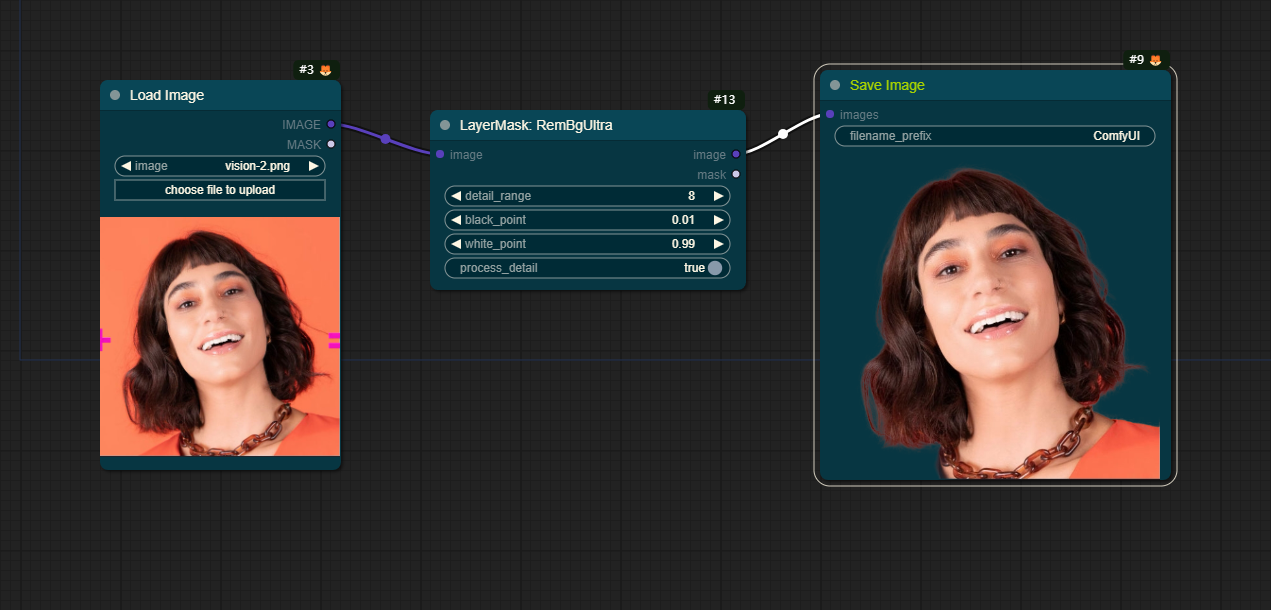This screenshot has height=610, width=1271.
Task: Click the black_point value slider field
Action: tap(587, 220)
